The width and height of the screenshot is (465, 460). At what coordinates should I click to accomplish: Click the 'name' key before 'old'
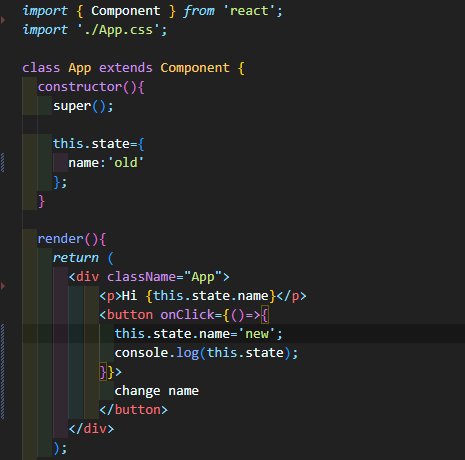[x=84, y=163]
